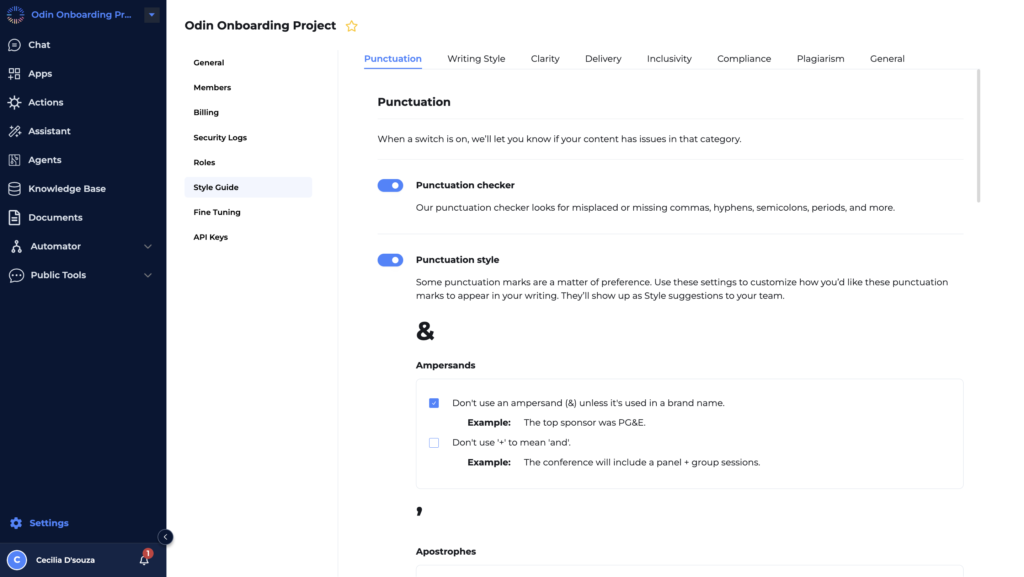Image resolution: width=1024 pixels, height=577 pixels.
Task: Expand the Public Tools section
Action: (148, 275)
